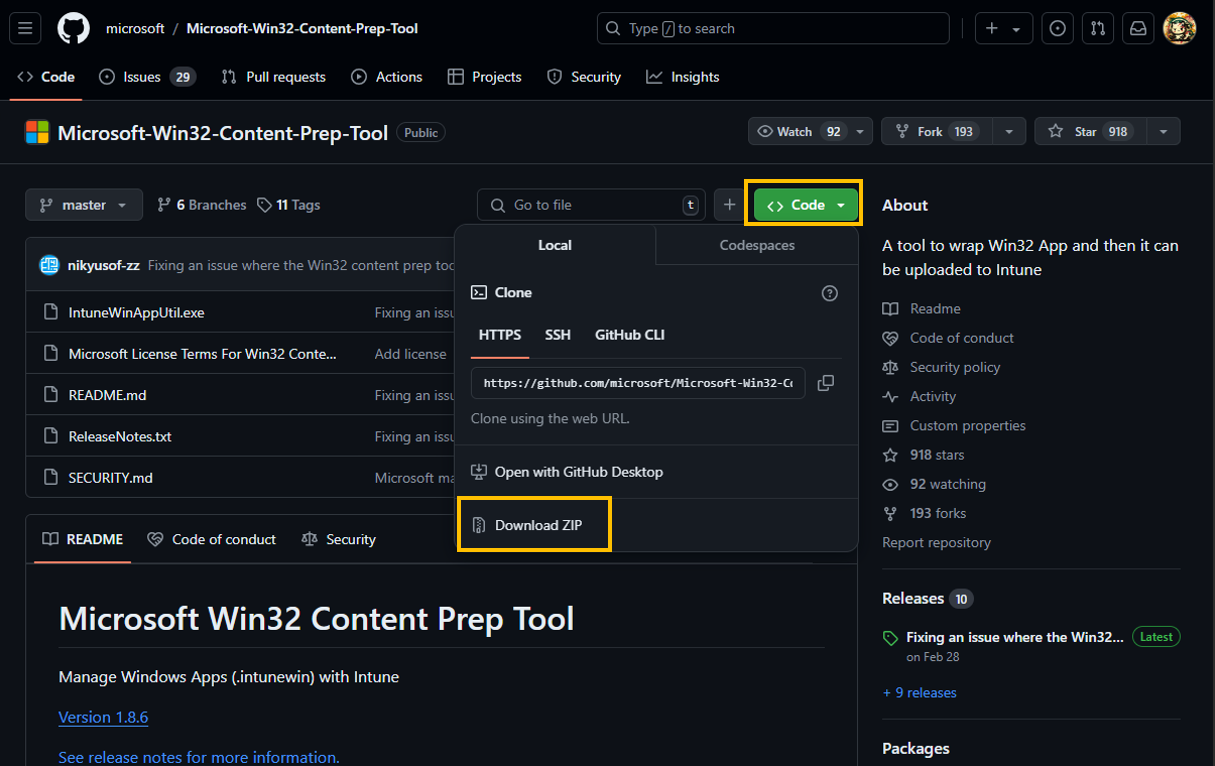1215x766 pixels.
Task: Switch to the Code tab
Action: [x=46, y=77]
